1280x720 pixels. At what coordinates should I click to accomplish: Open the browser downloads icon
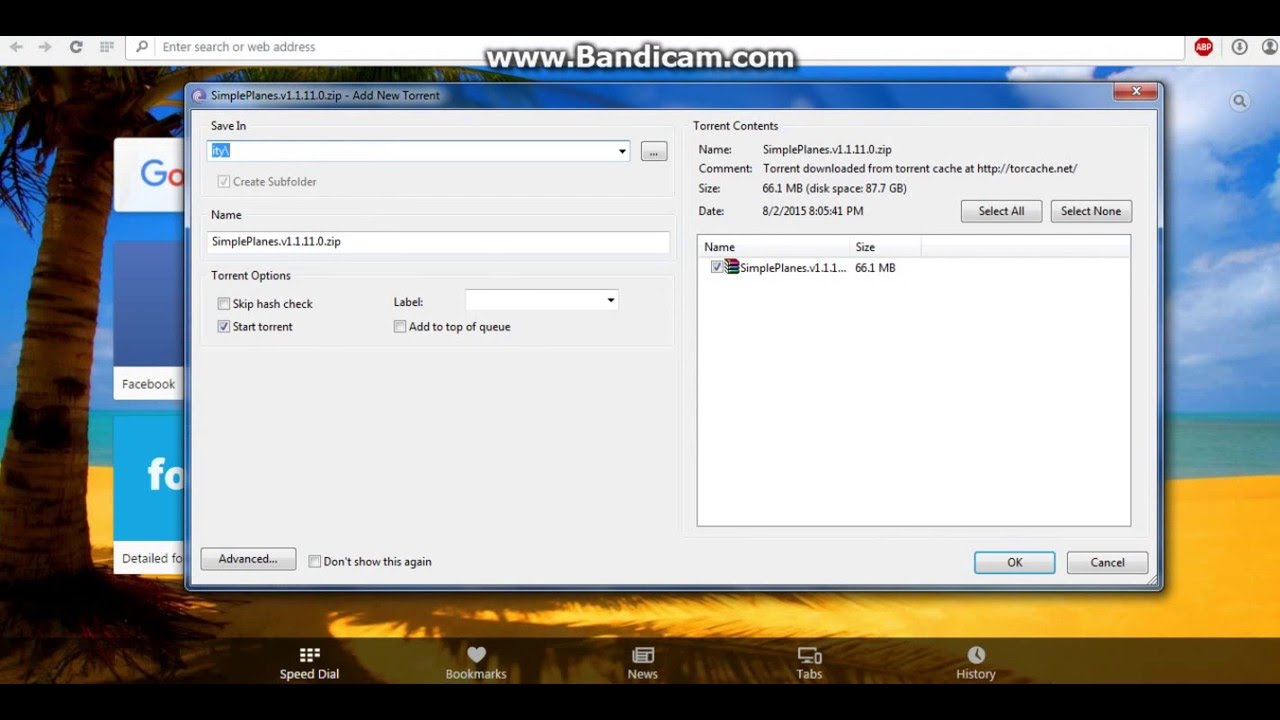(x=1239, y=47)
